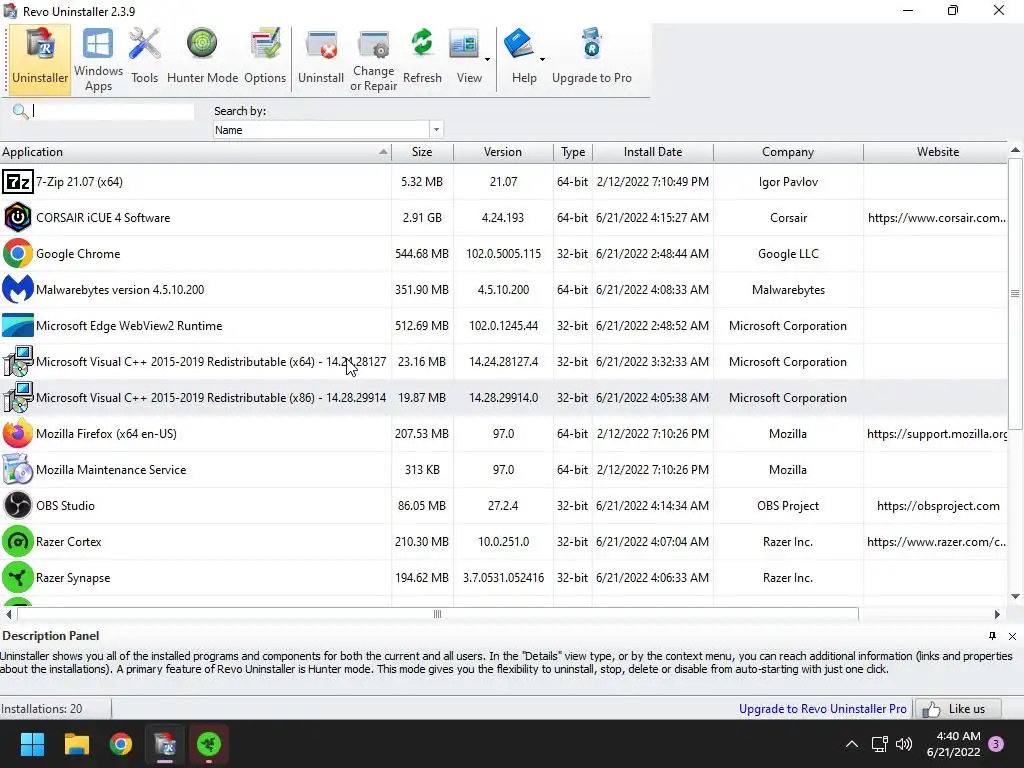The height and width of the screenshot is (768, 1024).
Task: Select the Malwarebytes app icon
Action: click(x=18, y=289)
